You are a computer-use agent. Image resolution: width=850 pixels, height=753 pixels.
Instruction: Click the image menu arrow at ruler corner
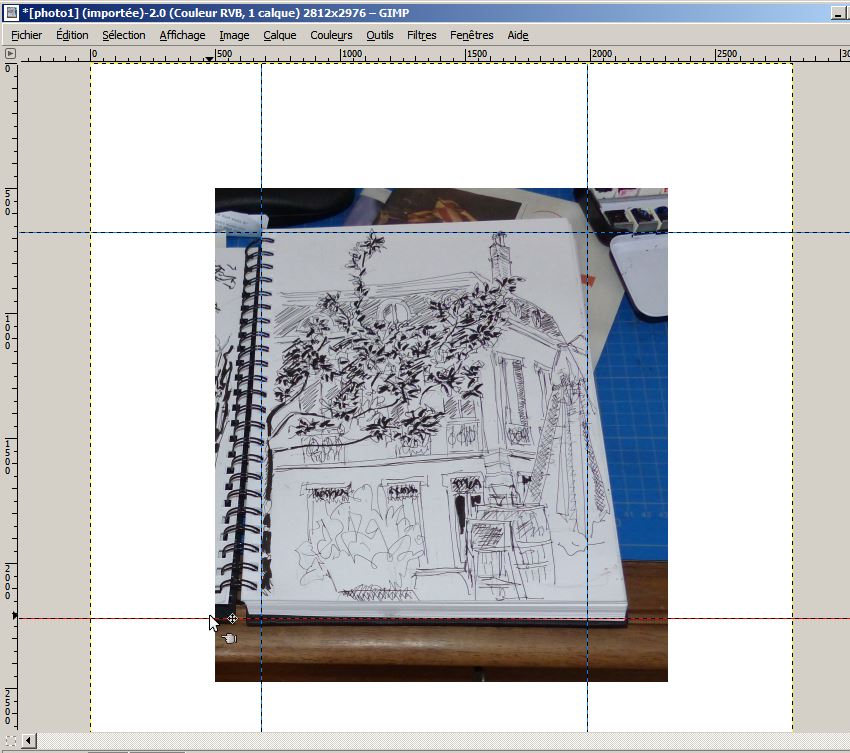(x=10, y=54)
